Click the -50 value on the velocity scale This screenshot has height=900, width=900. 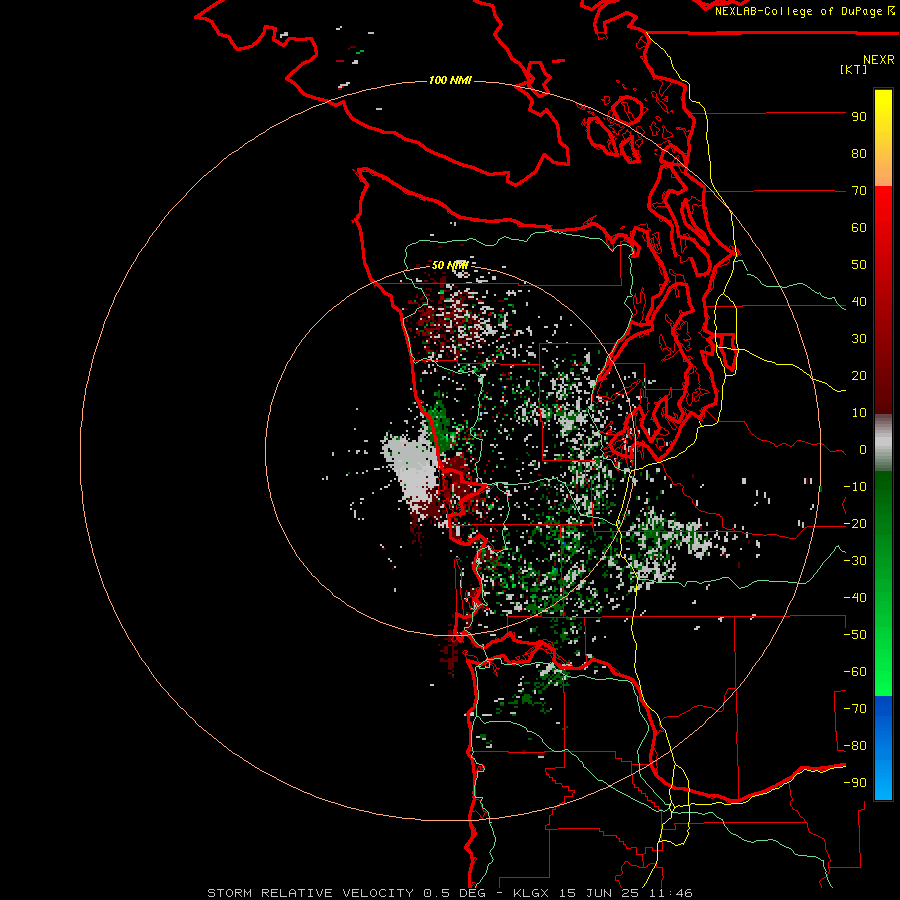[x=855, y=635]
